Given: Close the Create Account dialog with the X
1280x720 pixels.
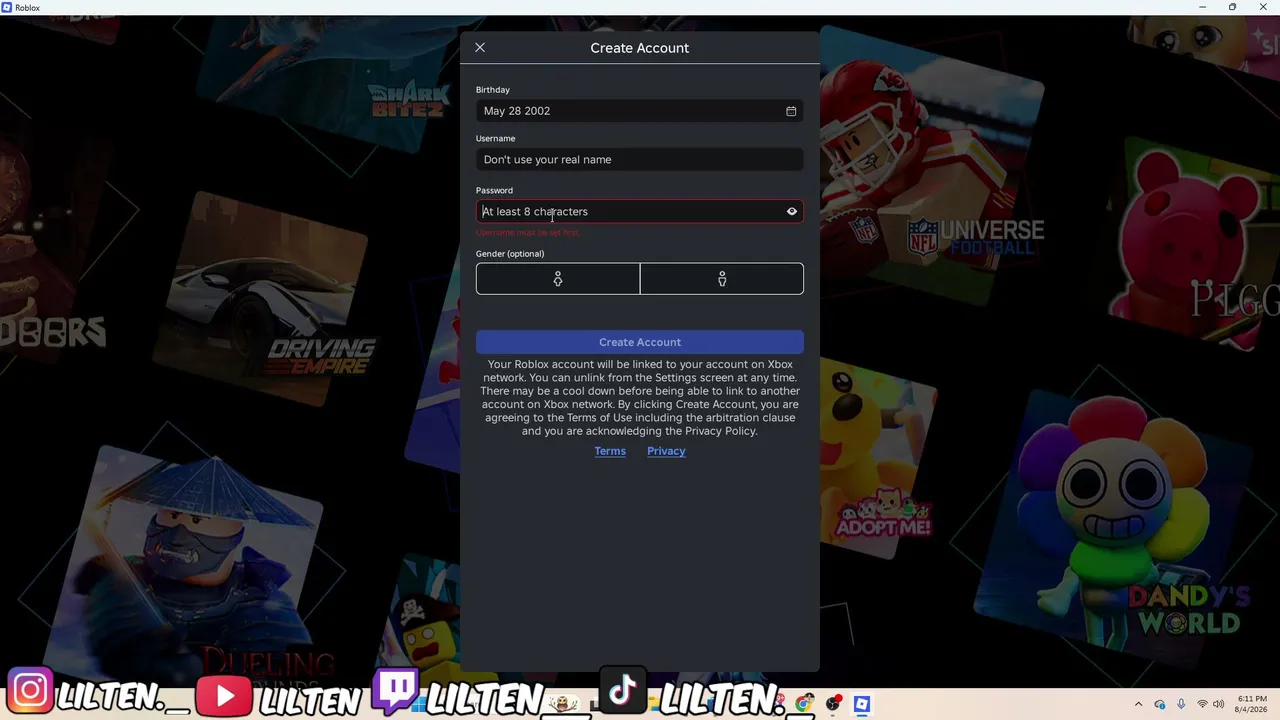Looking at the screenshot, I should [x=480, y=48].
